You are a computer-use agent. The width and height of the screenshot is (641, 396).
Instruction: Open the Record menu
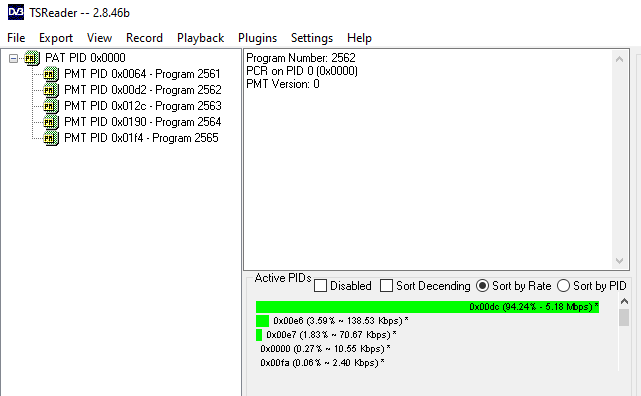(x=144, y=38)
